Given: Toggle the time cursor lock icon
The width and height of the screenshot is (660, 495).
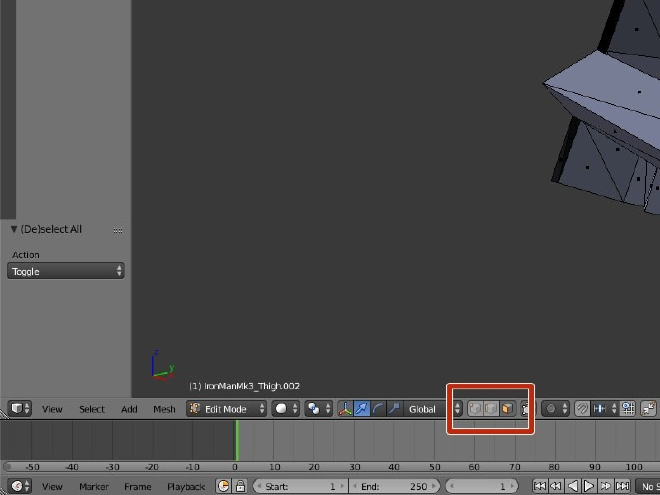Looking at the screenshot, I should (x=240, y=486).
